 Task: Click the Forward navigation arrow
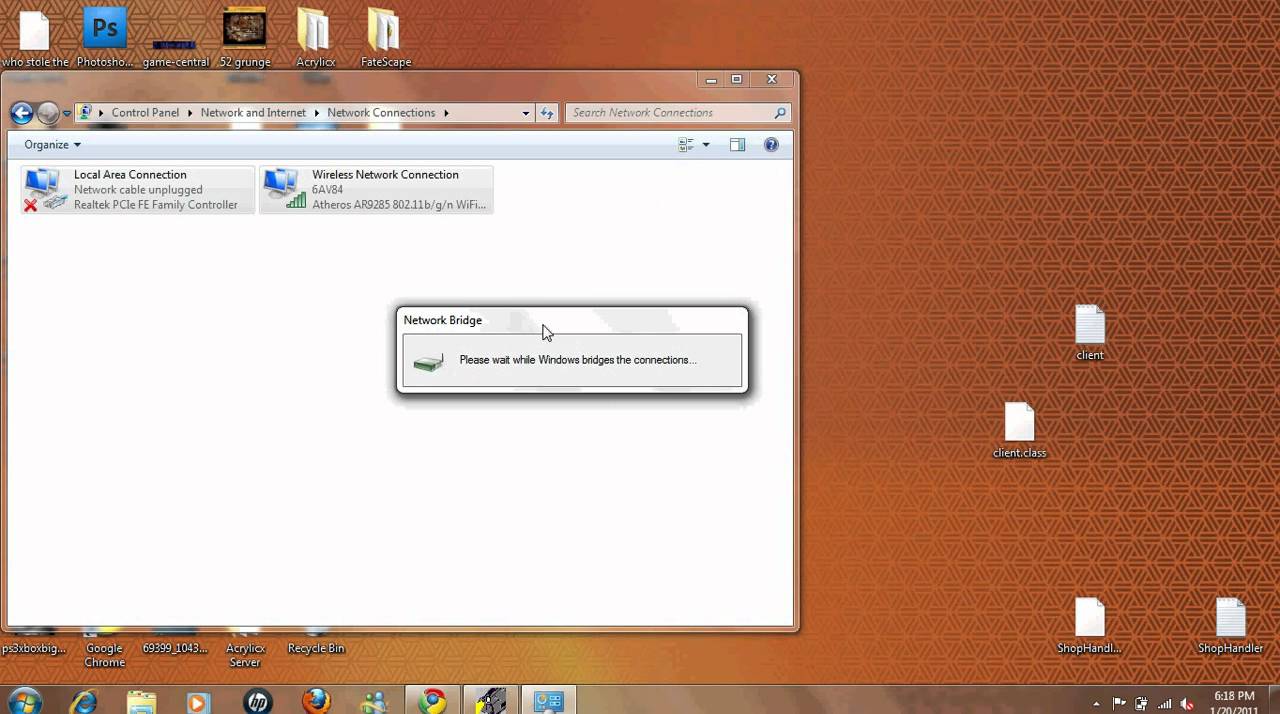pos(48,113)
